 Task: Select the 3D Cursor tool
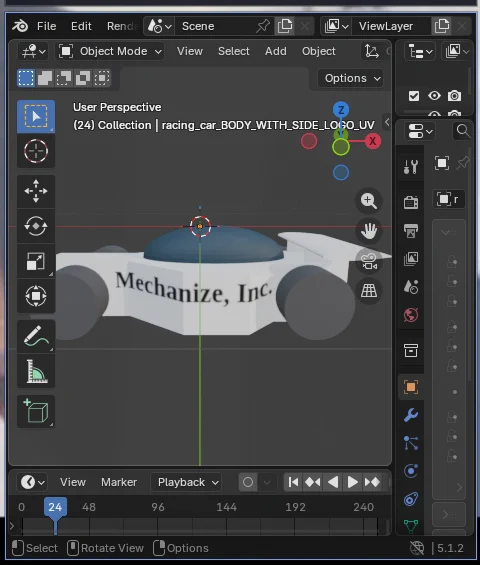pyautogui.click(x=36, y=151)
